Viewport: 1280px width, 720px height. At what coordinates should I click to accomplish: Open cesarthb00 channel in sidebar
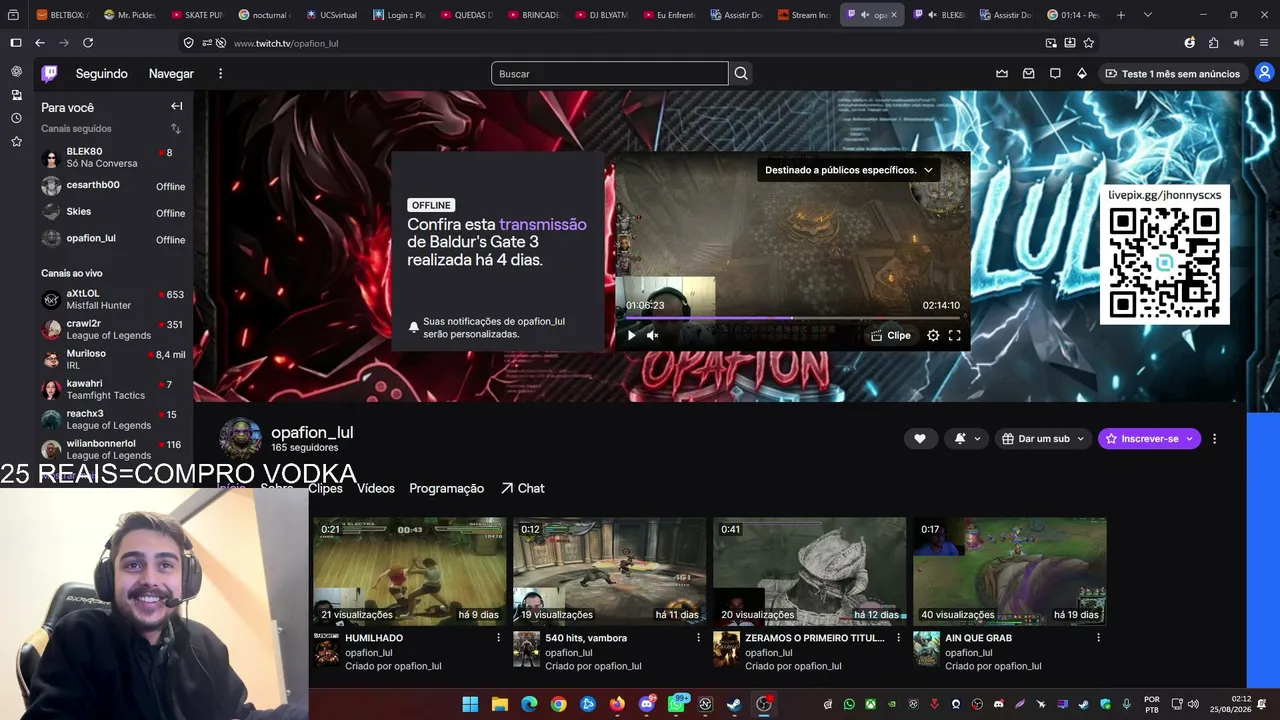[x=113, y=186]
